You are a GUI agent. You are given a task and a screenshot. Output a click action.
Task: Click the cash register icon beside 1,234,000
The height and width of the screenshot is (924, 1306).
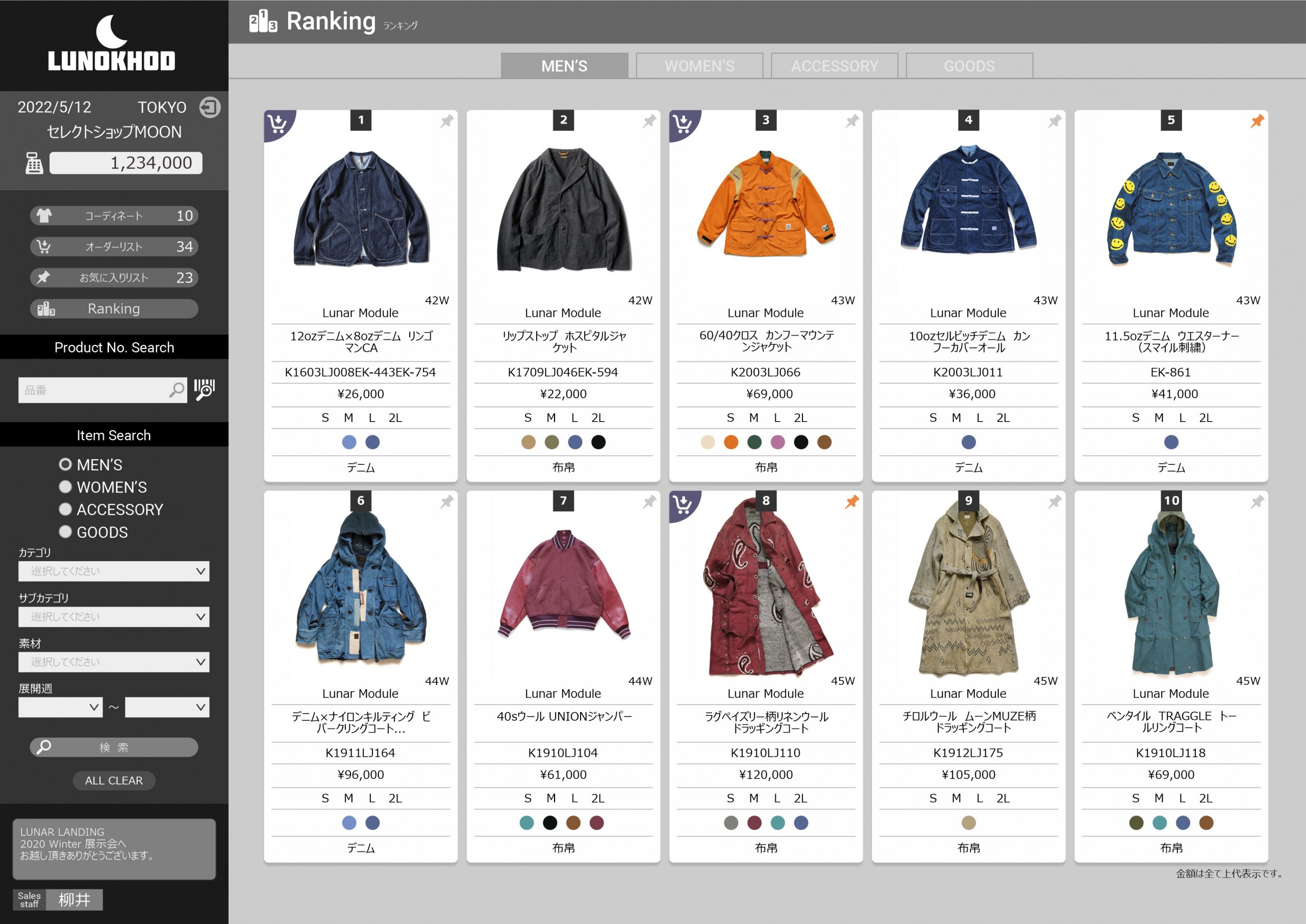(34, 163)
